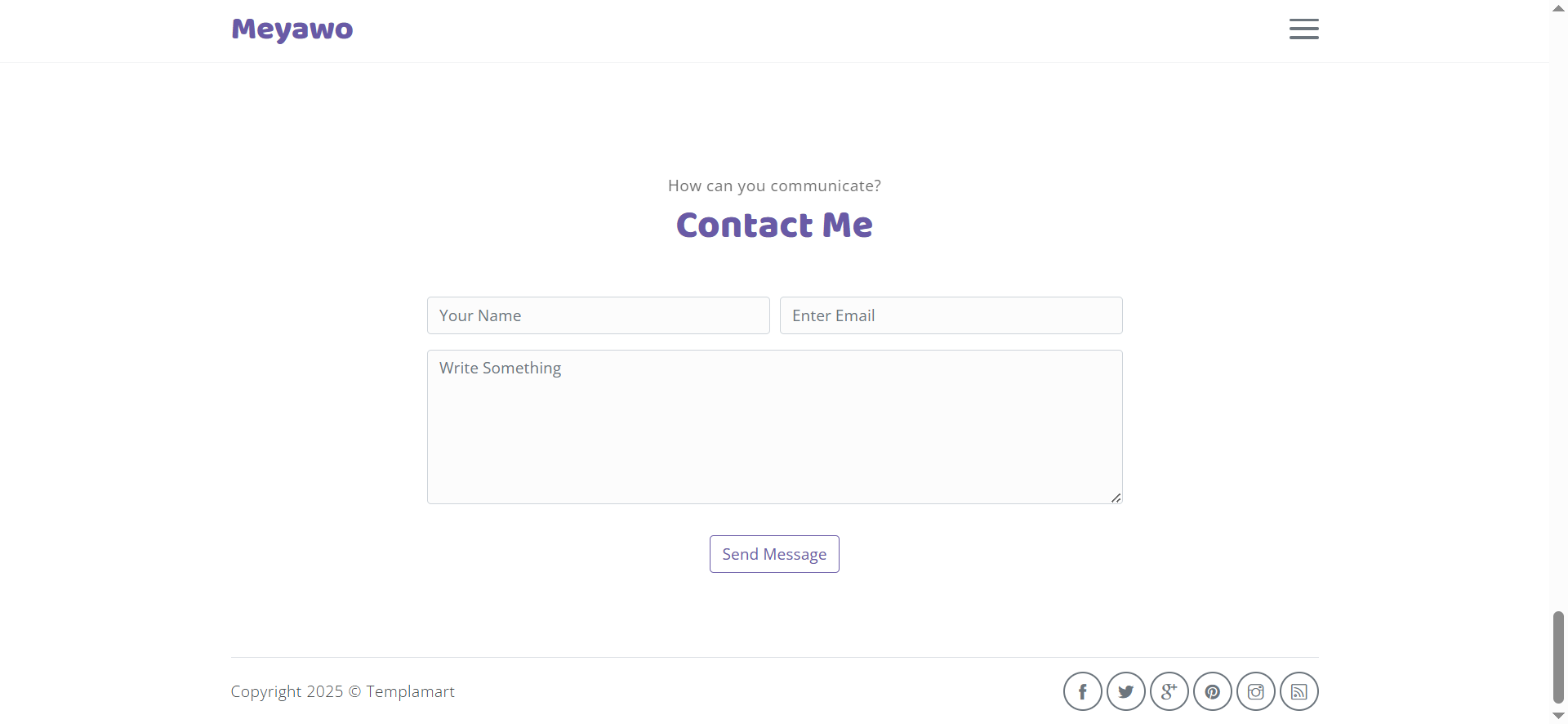Click the vertical scrollbar thumb
The width and height of the screenshot is (1568, 724).
(x=1558, y=656)
